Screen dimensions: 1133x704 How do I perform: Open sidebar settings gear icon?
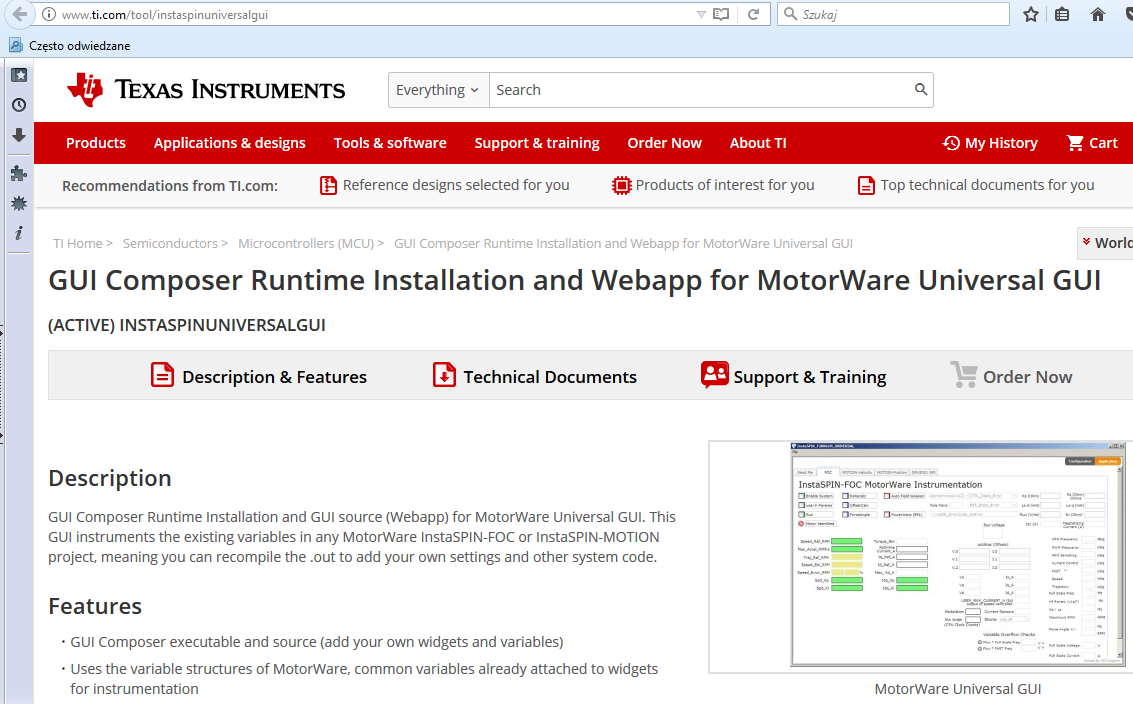(x=19, y=203)
